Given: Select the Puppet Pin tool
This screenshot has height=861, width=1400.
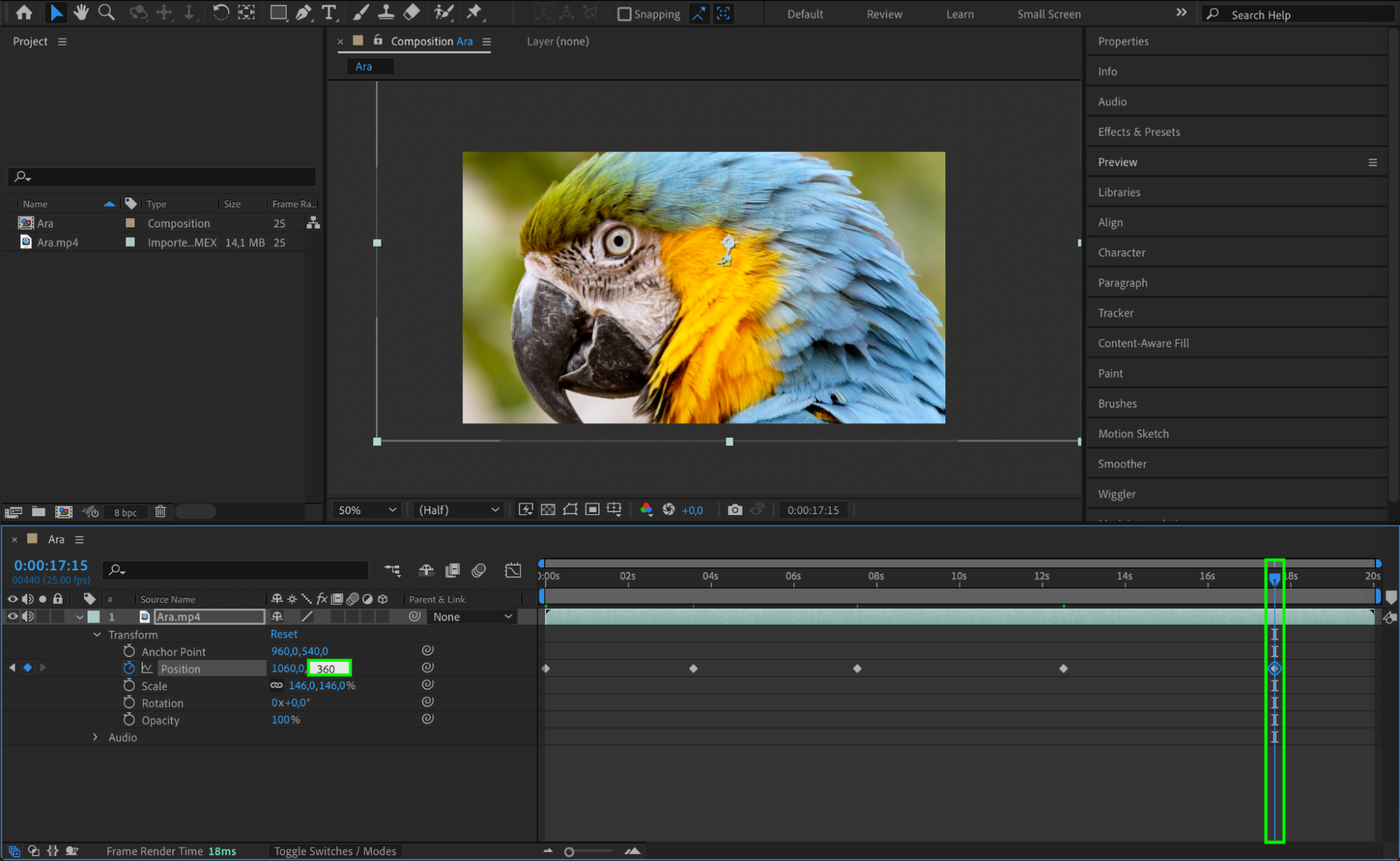Looking at the screenshot, I should coord(474,12).
